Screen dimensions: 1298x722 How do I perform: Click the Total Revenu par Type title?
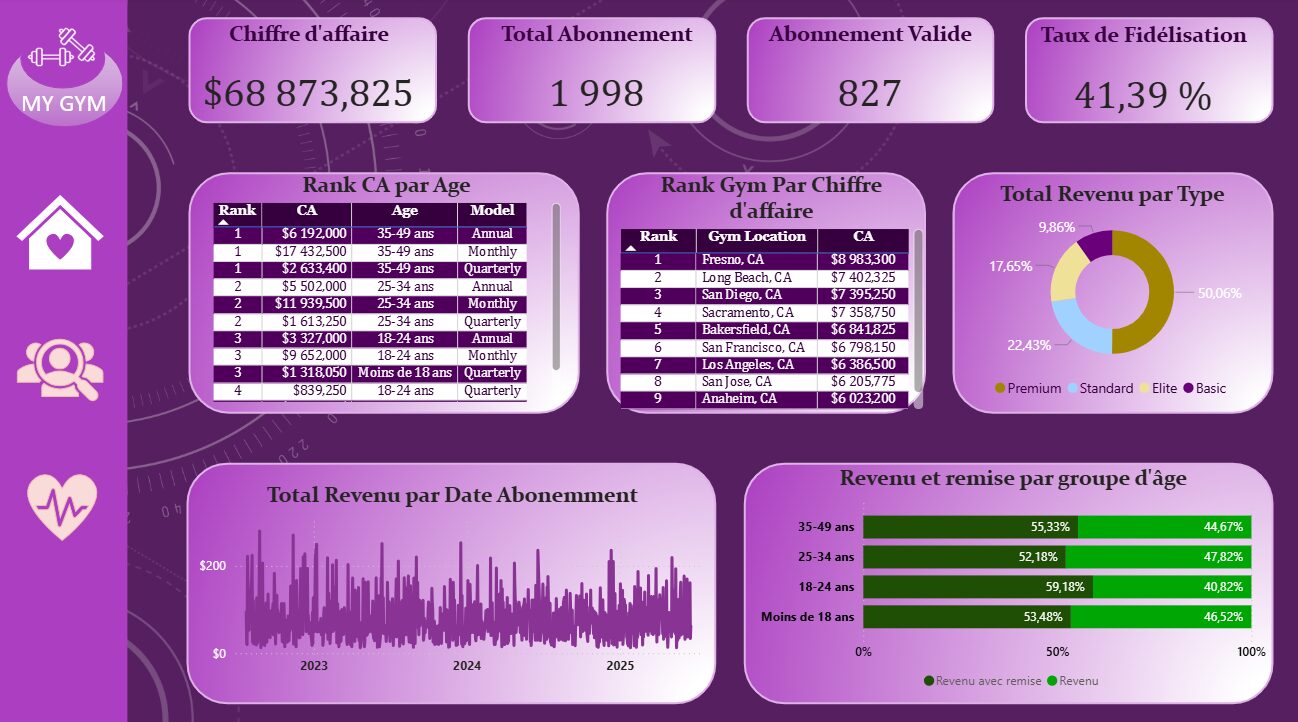(x=1112, y=194)
